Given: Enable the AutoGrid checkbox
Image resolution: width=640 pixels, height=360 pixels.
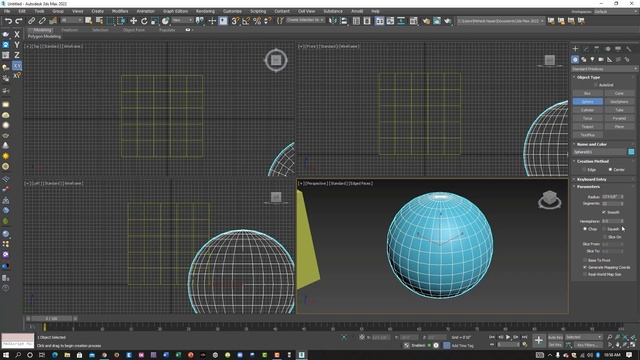Looking at the screenshot, I should pyautogui.click(x=596, y=85).
